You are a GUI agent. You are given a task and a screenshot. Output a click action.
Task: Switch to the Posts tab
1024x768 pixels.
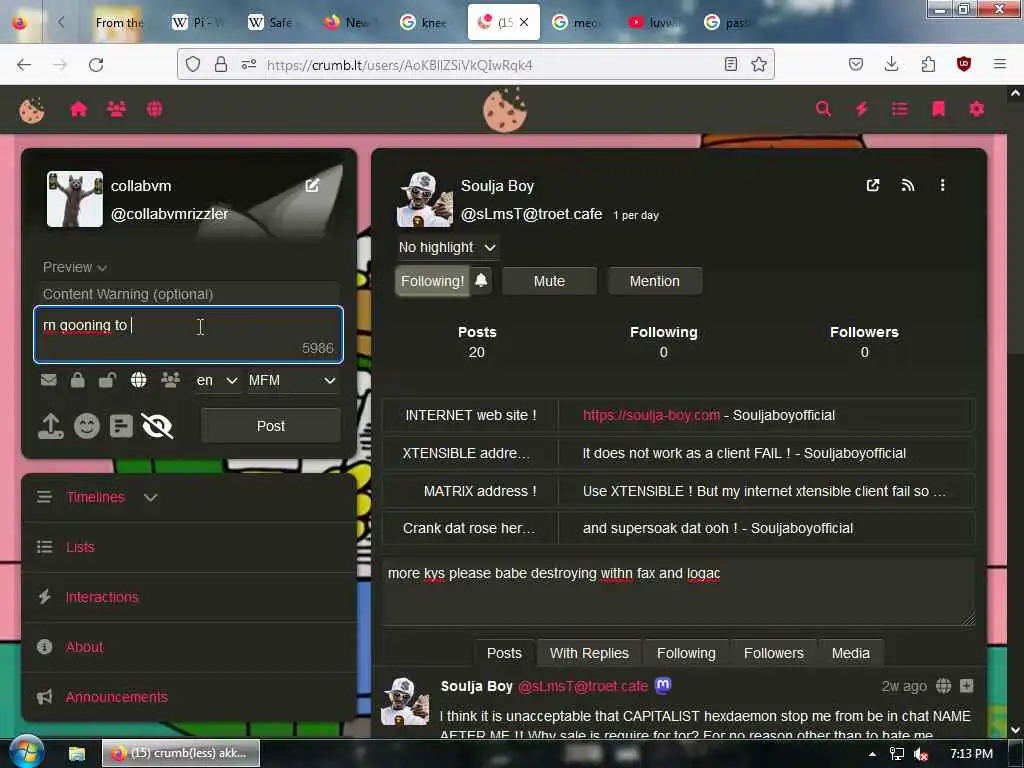504,653
